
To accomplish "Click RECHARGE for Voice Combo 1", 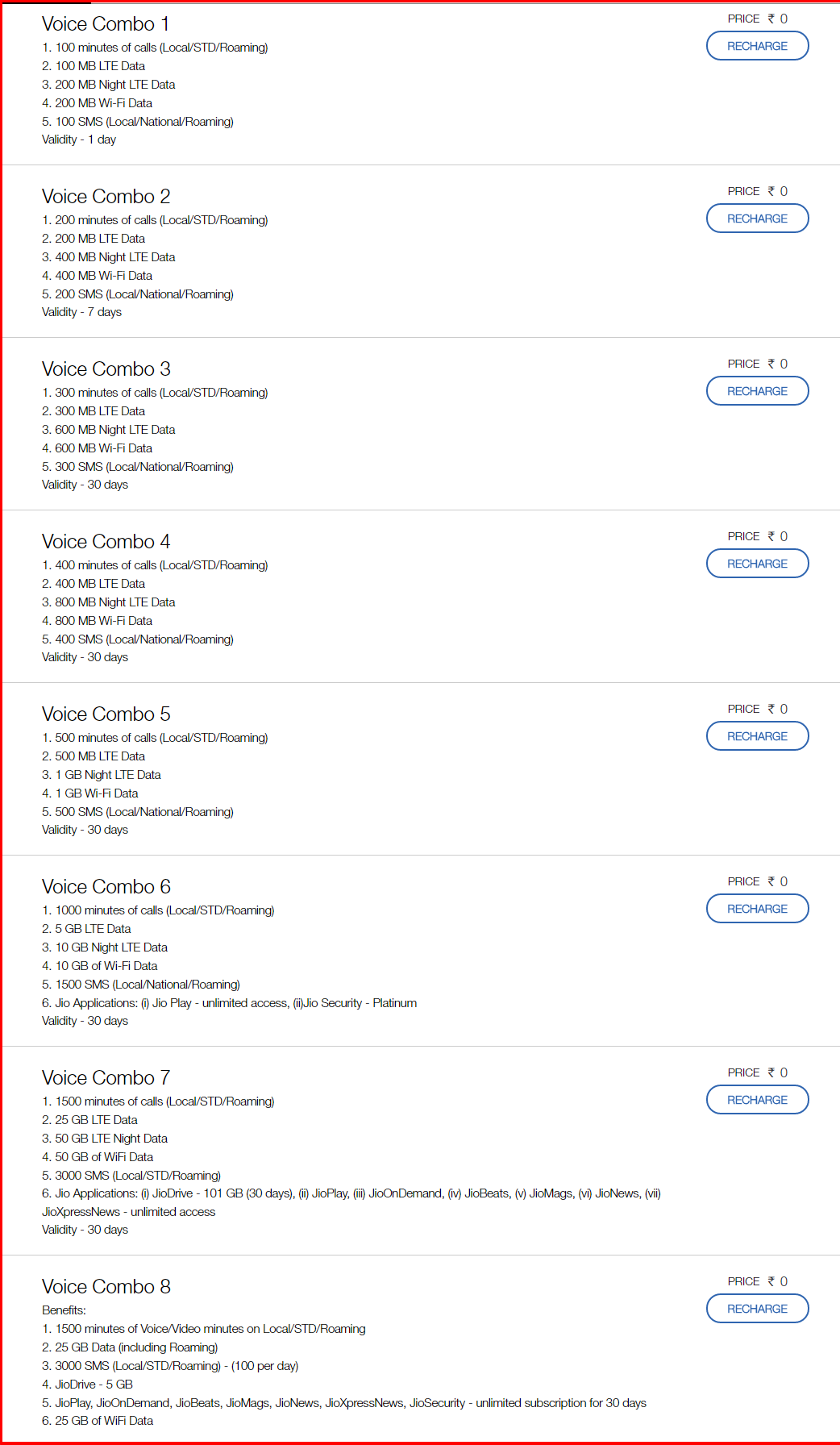I will click(757, 46).
